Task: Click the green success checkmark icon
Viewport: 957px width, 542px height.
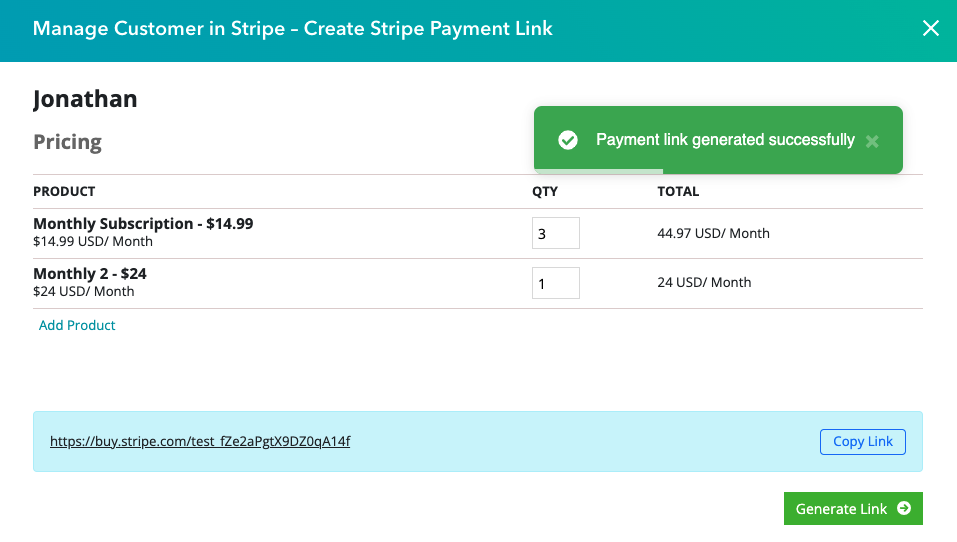Action: point(568,140)
